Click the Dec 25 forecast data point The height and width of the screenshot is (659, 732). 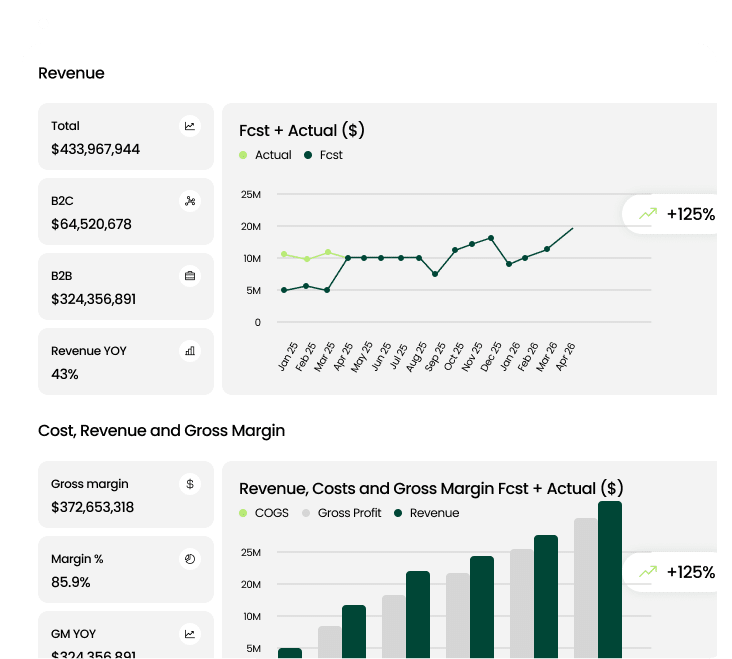[491, 238]
